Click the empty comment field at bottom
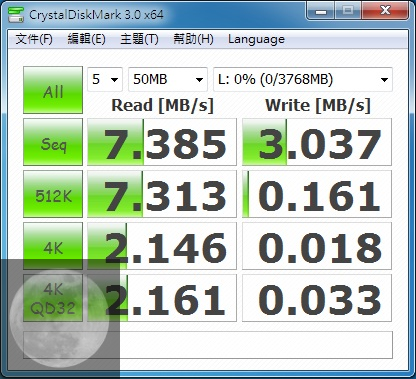Screen dimensions: 416x379 click(x=208, y=345)
